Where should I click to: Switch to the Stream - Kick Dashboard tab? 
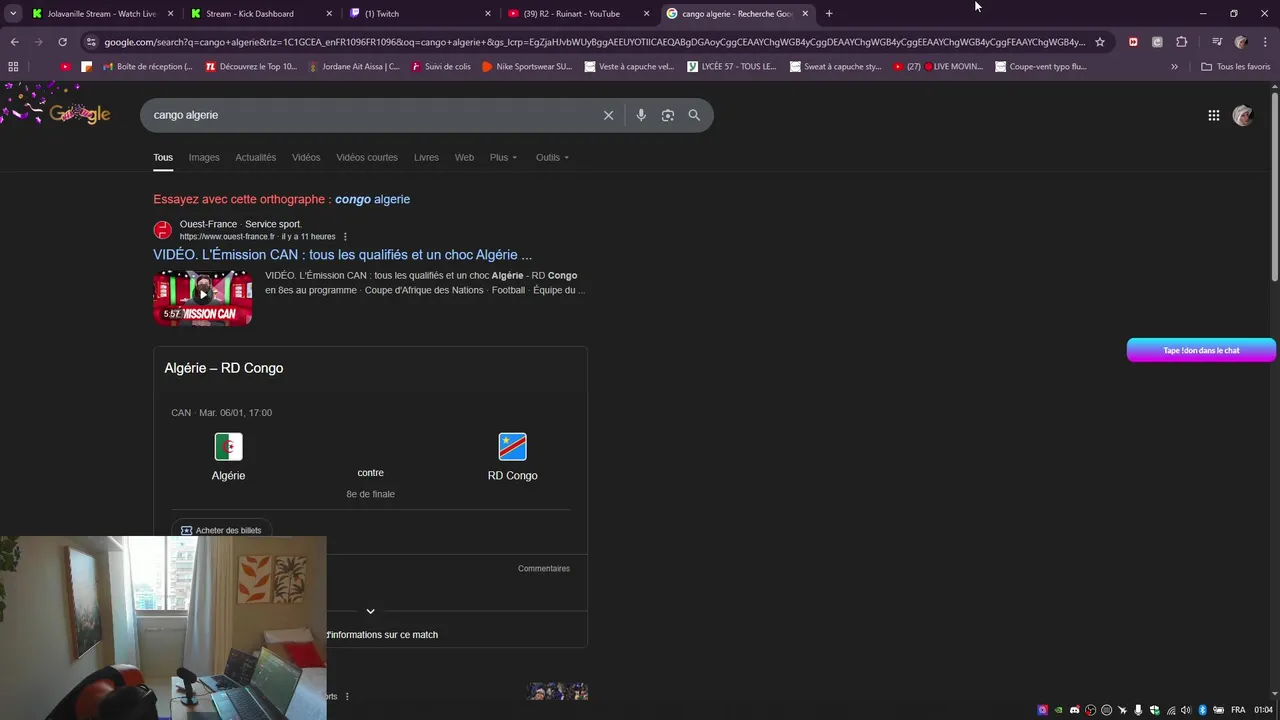coord(262,14)
